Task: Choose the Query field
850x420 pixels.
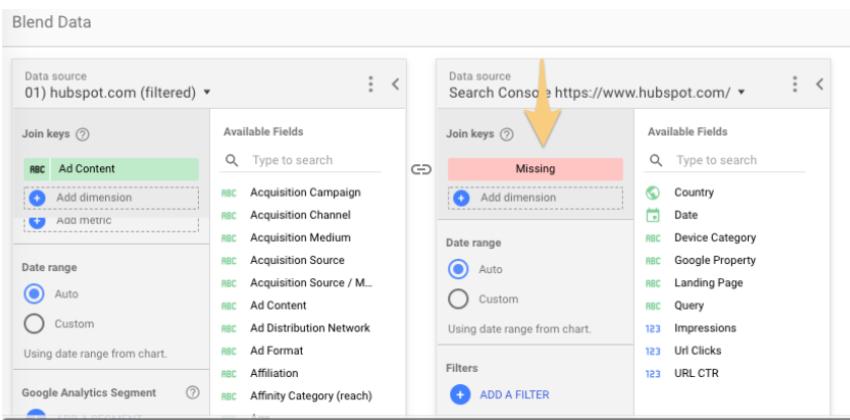Action: point(689,306)
